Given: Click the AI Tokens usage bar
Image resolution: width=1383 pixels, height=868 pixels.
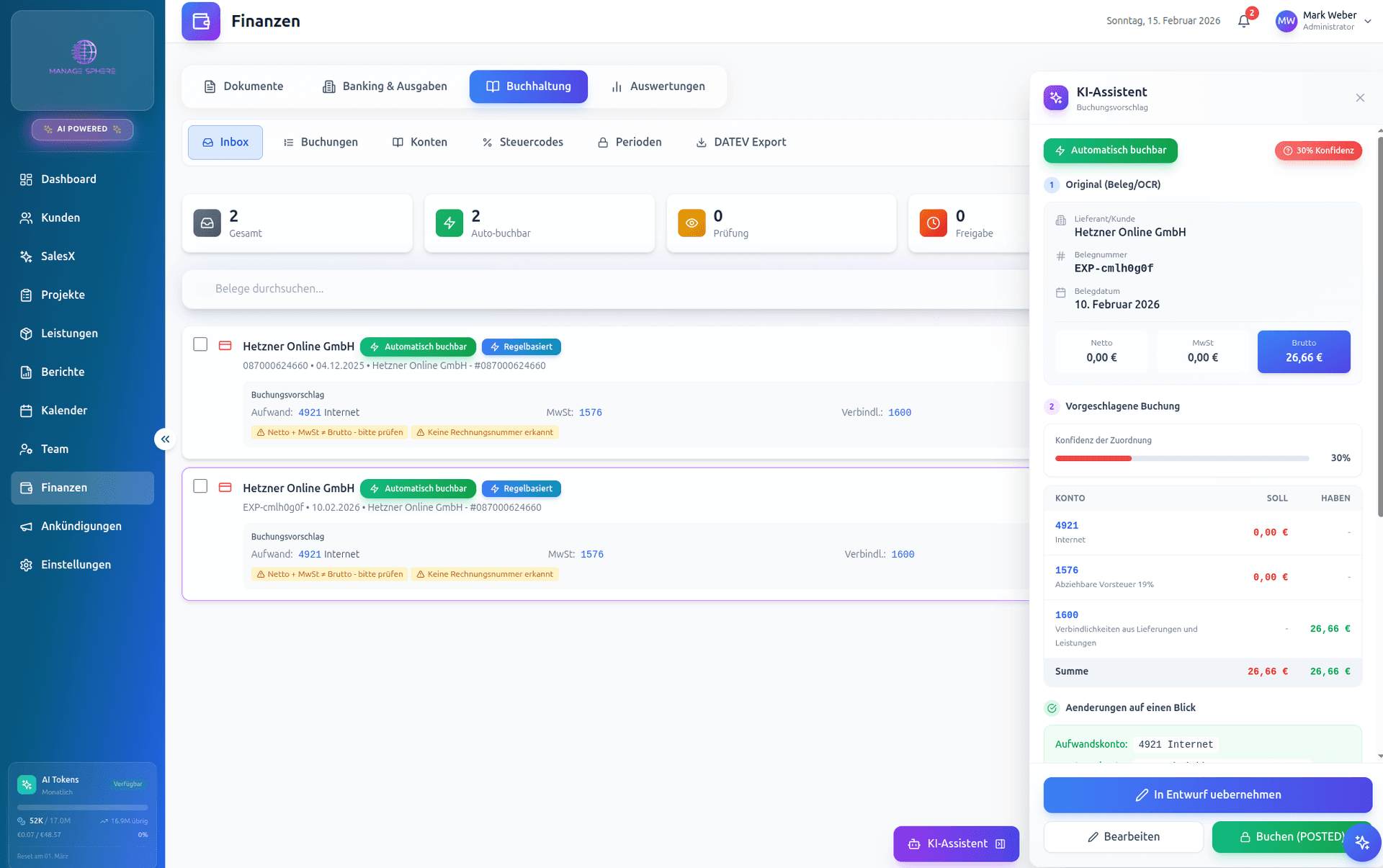Looking at the screenshot, I should 82,807.
